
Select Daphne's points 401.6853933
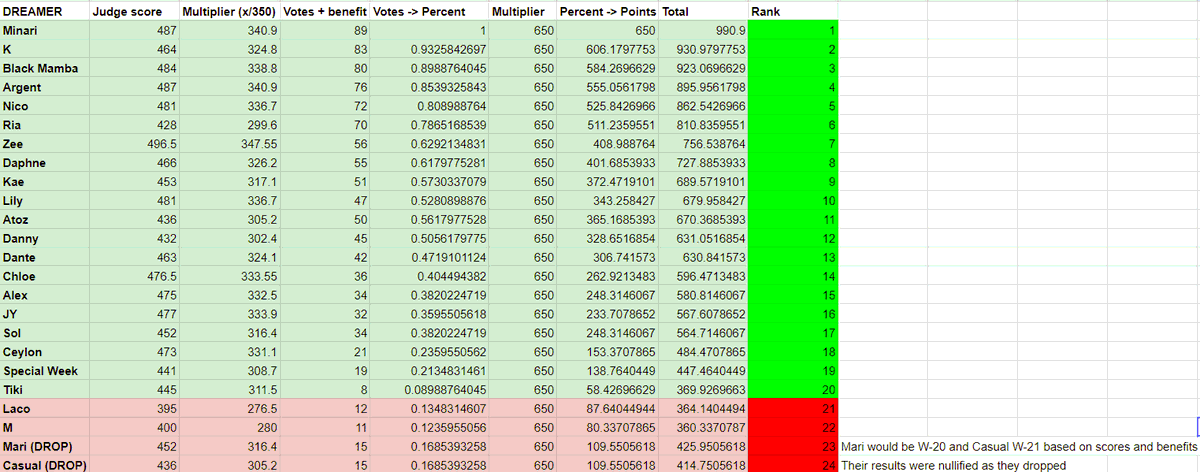[608, 164]
